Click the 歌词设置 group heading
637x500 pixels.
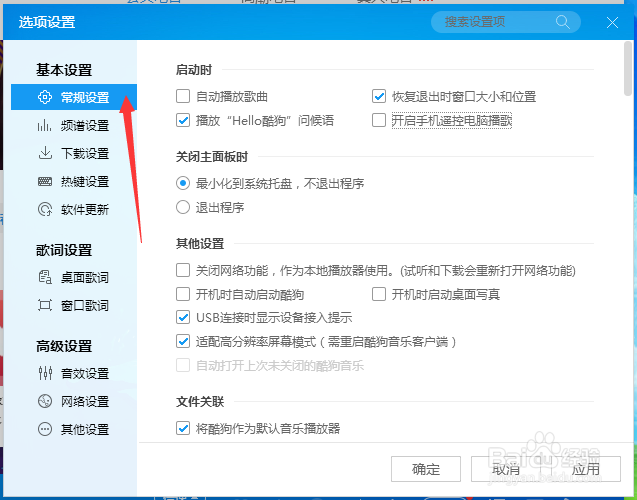[64, 250]
